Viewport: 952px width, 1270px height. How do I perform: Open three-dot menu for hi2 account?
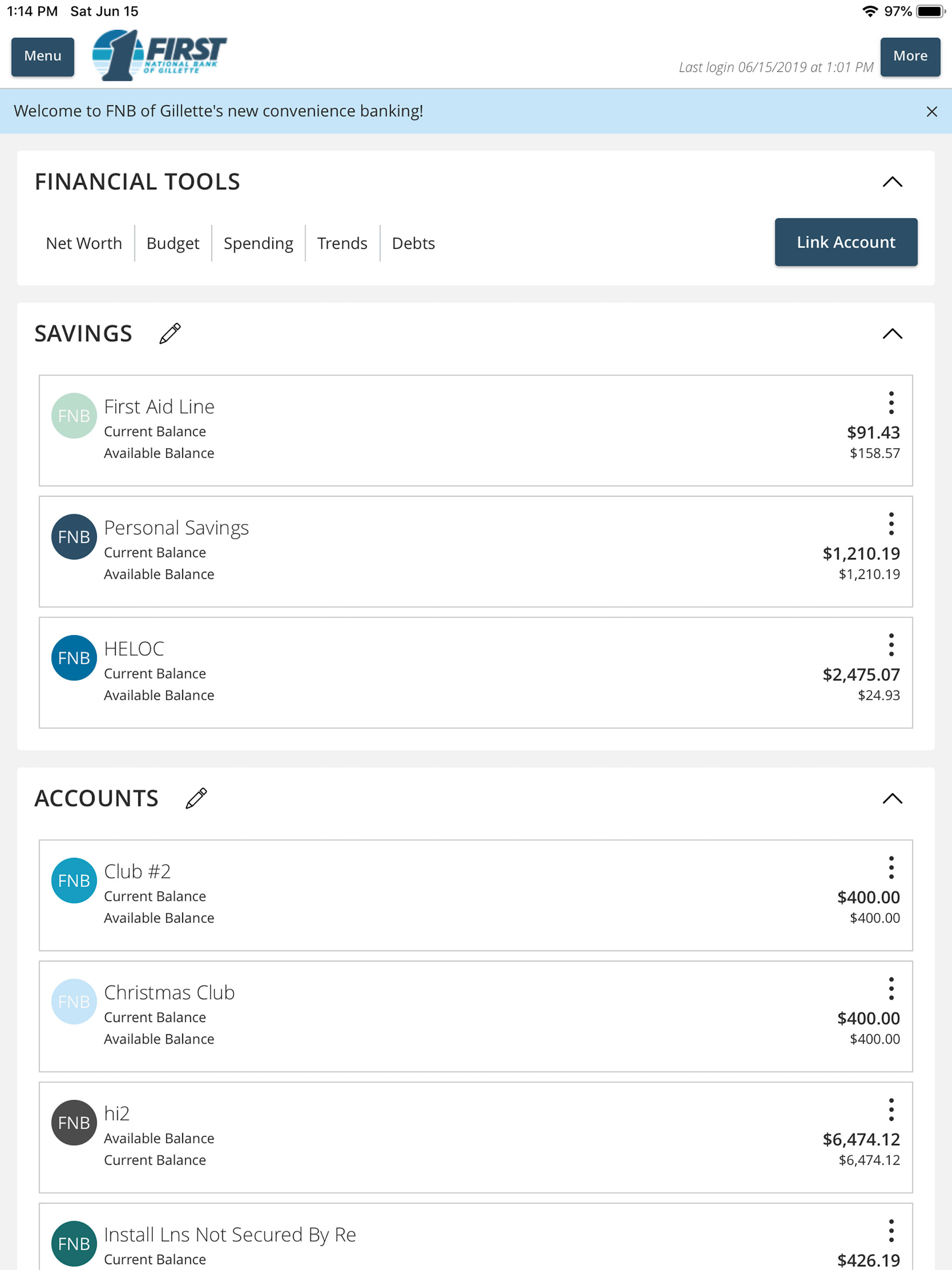tap(891, 1110)
